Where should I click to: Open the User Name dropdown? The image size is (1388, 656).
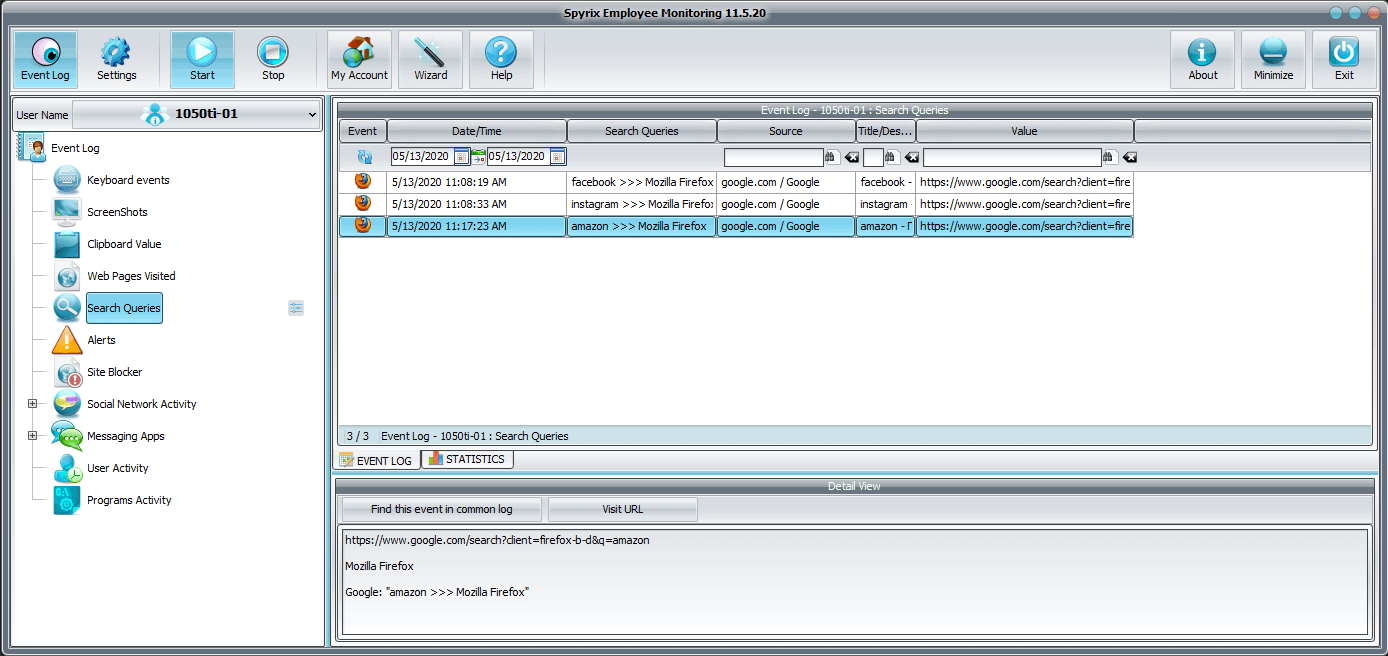click(197, 114)
